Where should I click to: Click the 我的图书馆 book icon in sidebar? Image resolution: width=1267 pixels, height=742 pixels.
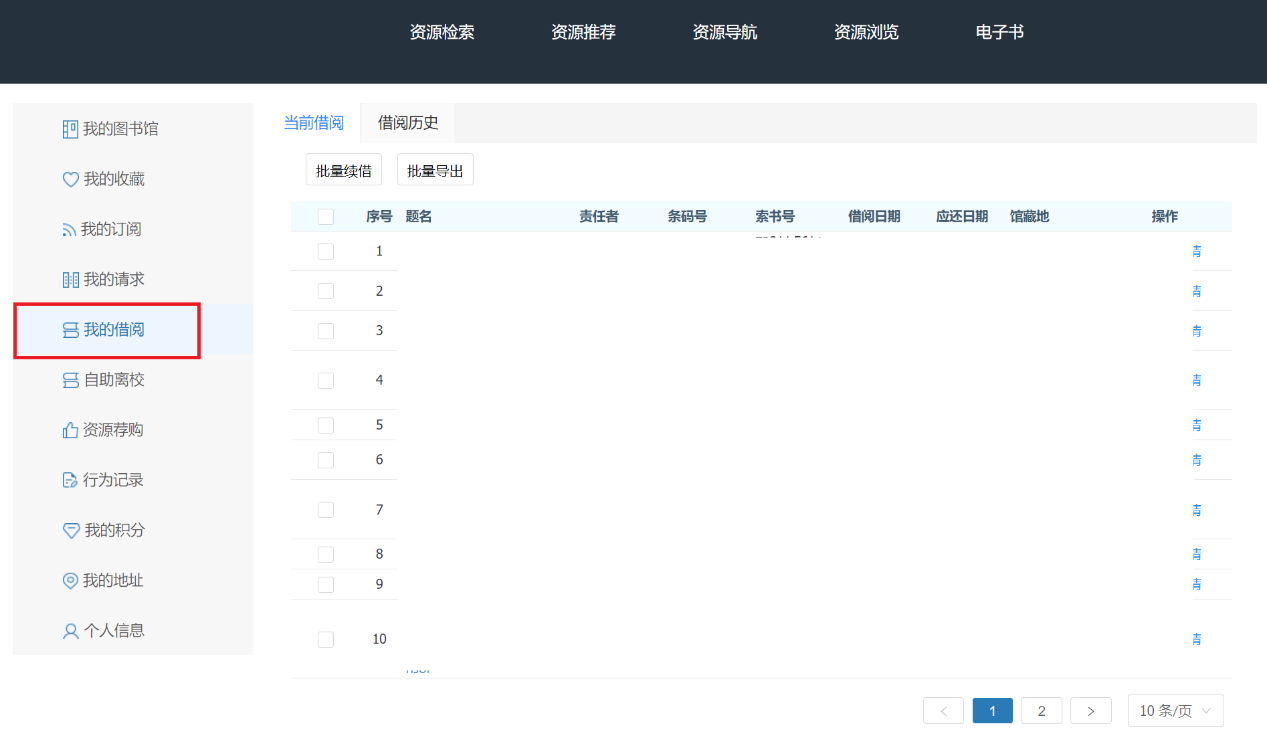[x=70, y=129]
